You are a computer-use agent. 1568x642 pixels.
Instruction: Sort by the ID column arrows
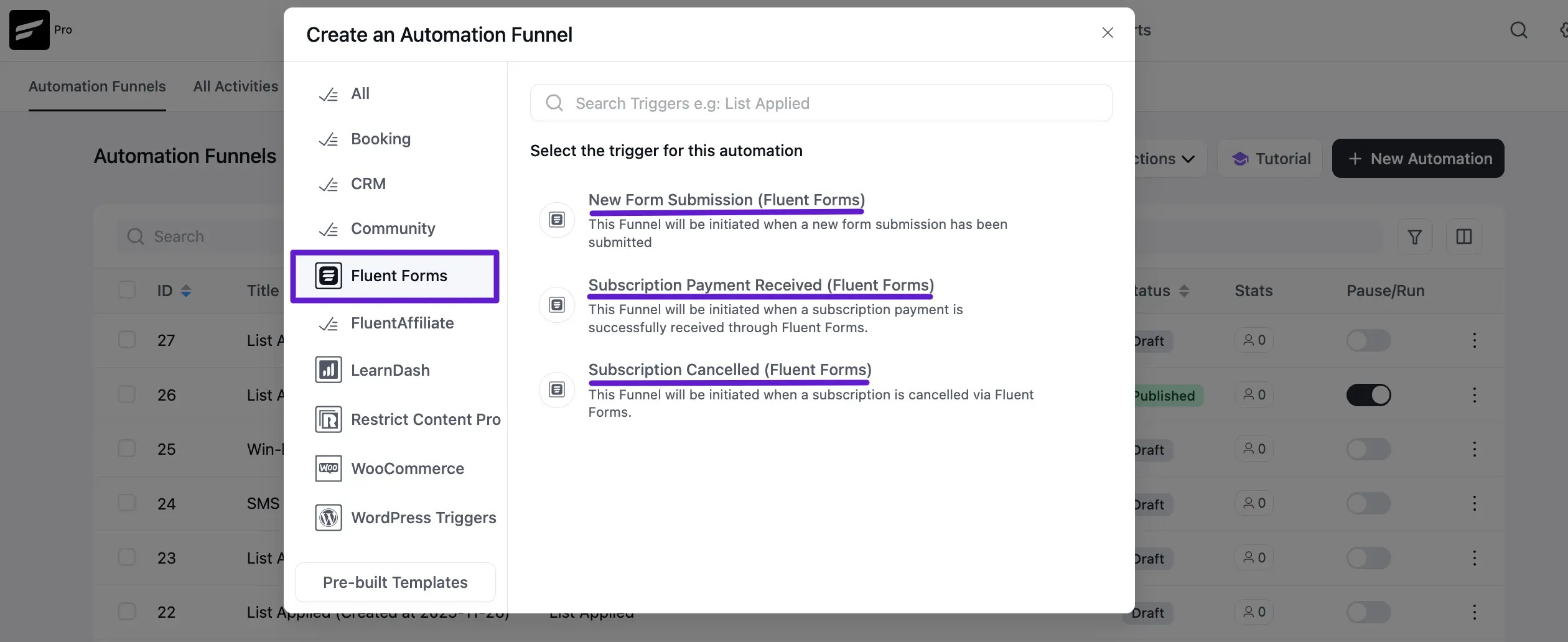186,291
